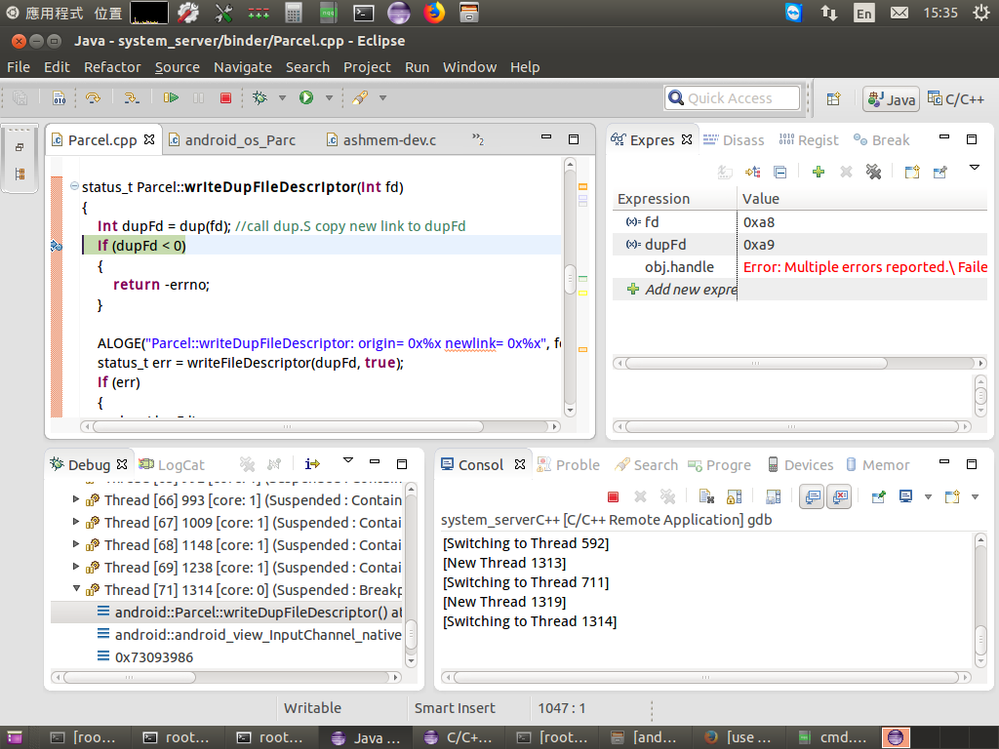The image size is (999, 749).
Task: Click the editor vertical scrollbar thumb
Action: coord(570,280)
